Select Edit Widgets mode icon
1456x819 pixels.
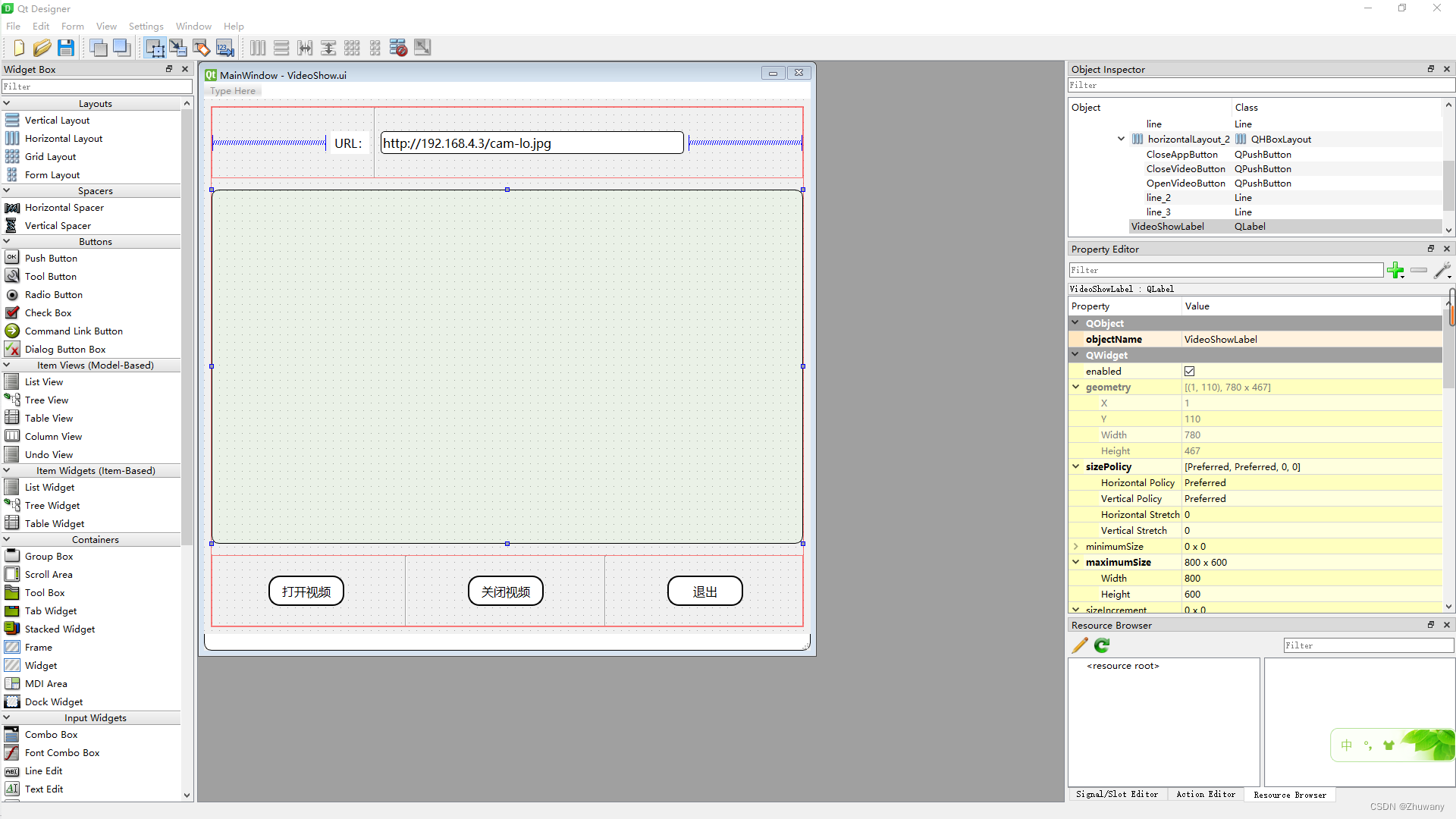(155, 48)
